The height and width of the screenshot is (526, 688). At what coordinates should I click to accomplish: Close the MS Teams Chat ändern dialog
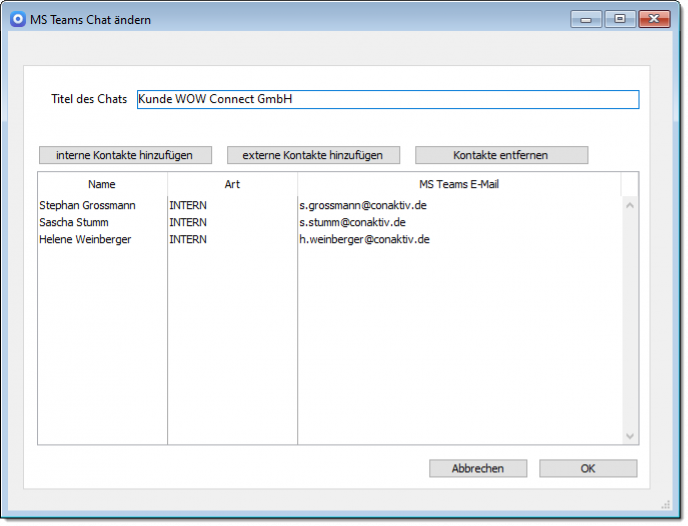click(655, 18)
